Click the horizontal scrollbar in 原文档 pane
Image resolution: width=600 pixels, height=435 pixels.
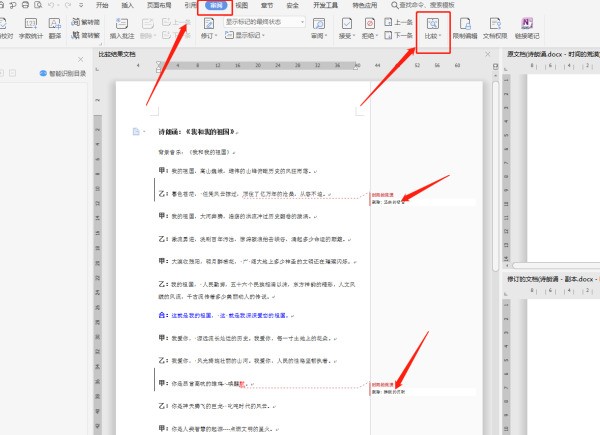(556, 266)
